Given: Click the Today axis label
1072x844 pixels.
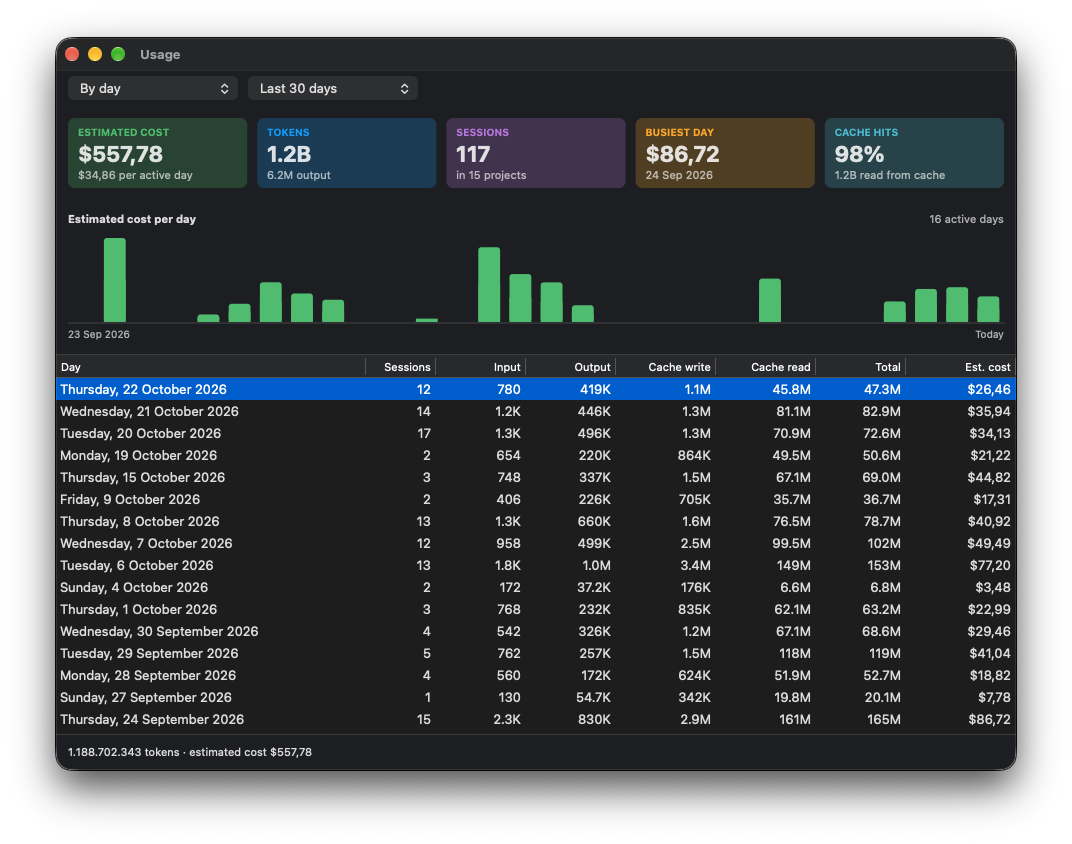Looking at the screenshot, I should click(989, 334).
